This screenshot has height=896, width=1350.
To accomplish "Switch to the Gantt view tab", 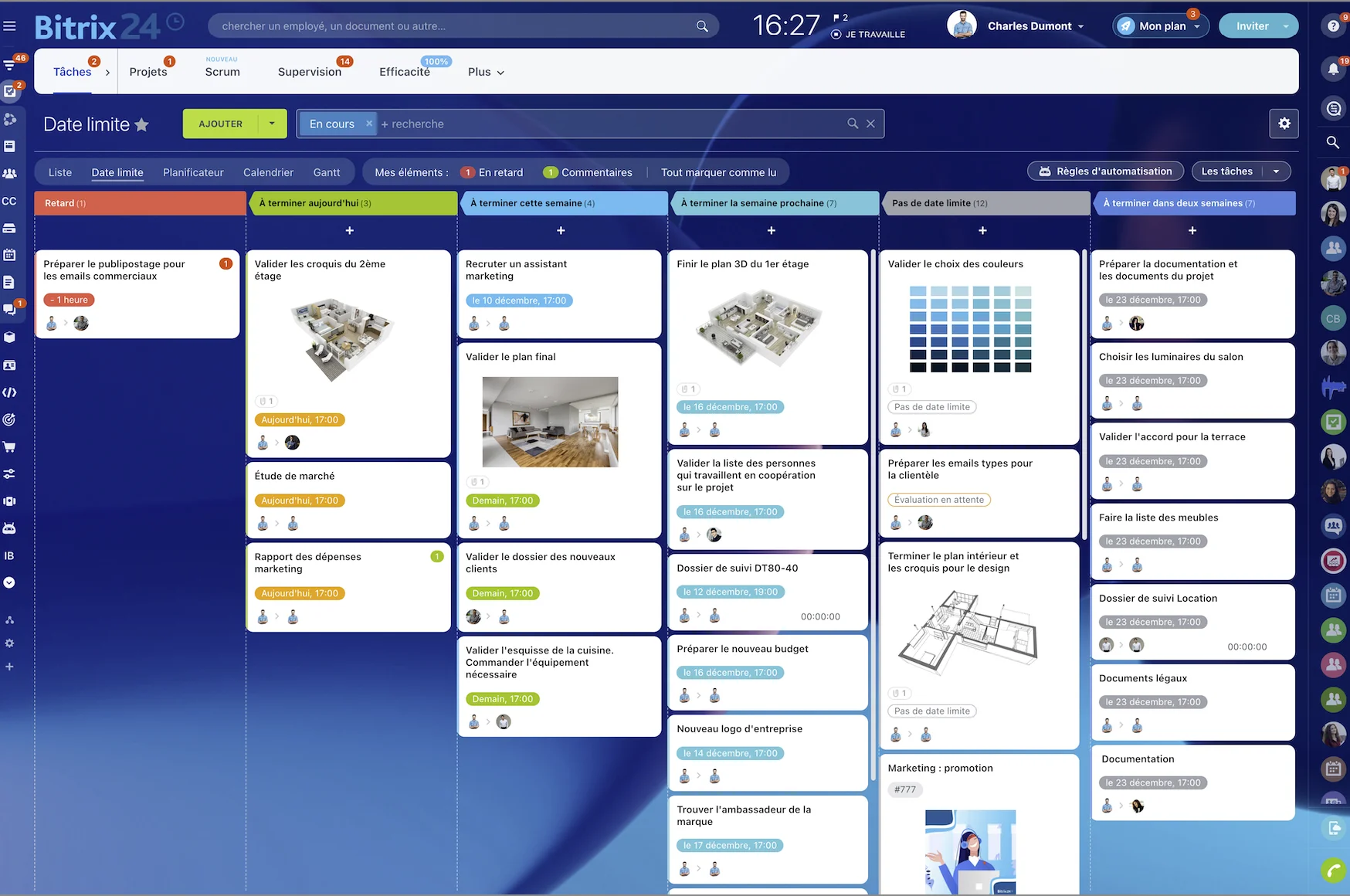I will 326,172.
